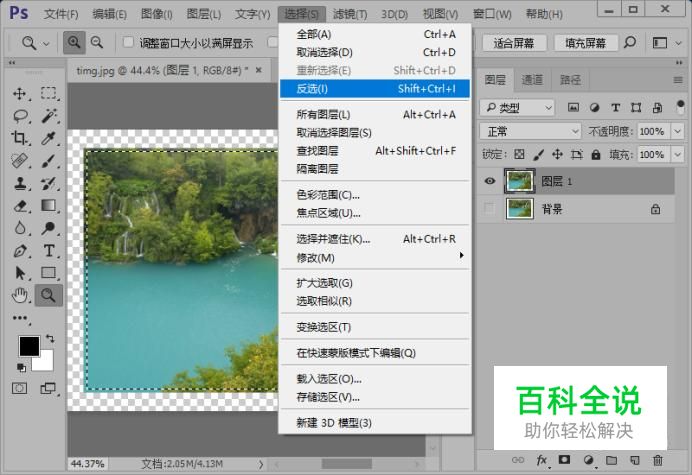Screen dimensions: 692x475
Task: Switch to the 路径 tab
Action: [570, 80]
